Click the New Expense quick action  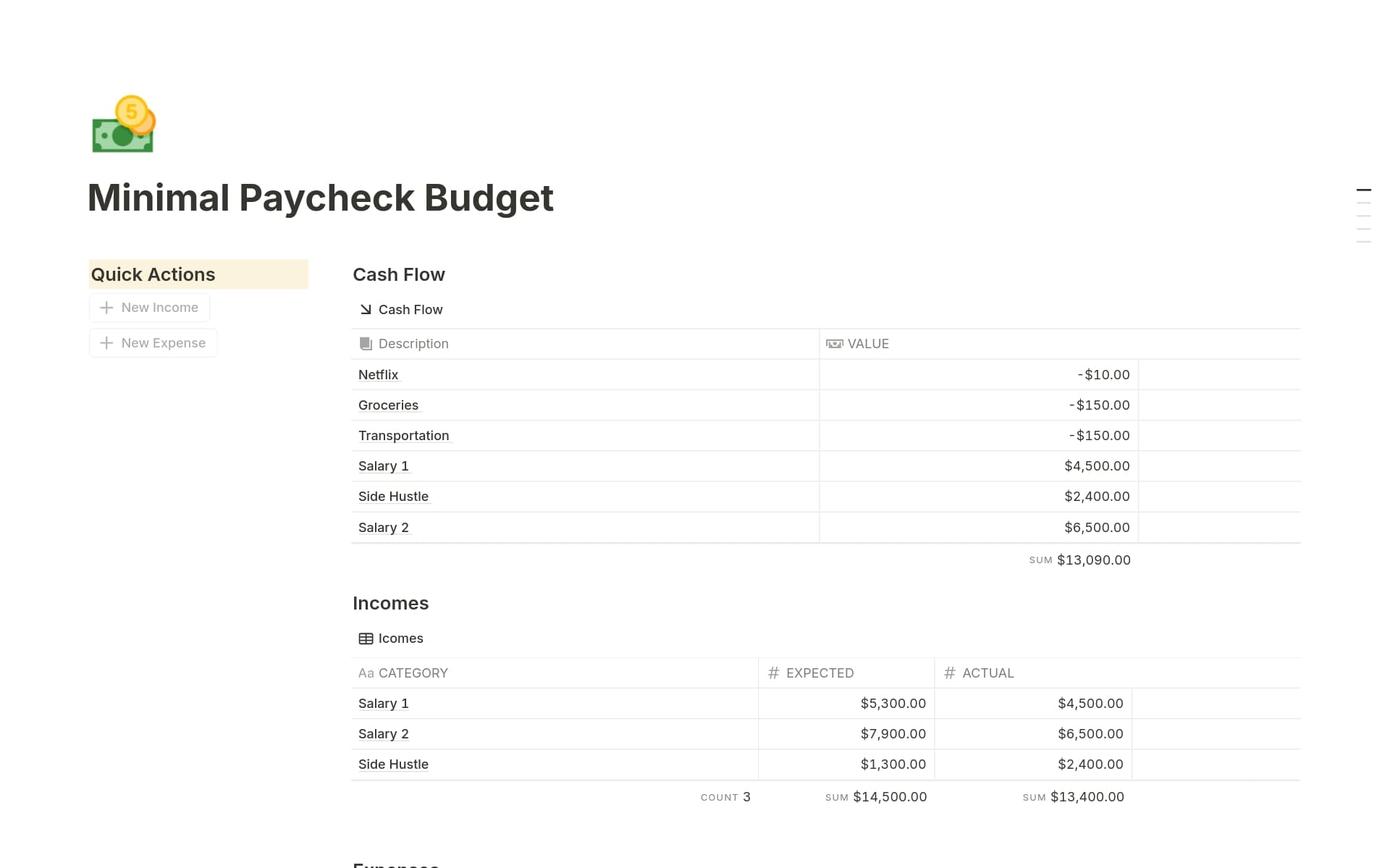pos(153,342)
